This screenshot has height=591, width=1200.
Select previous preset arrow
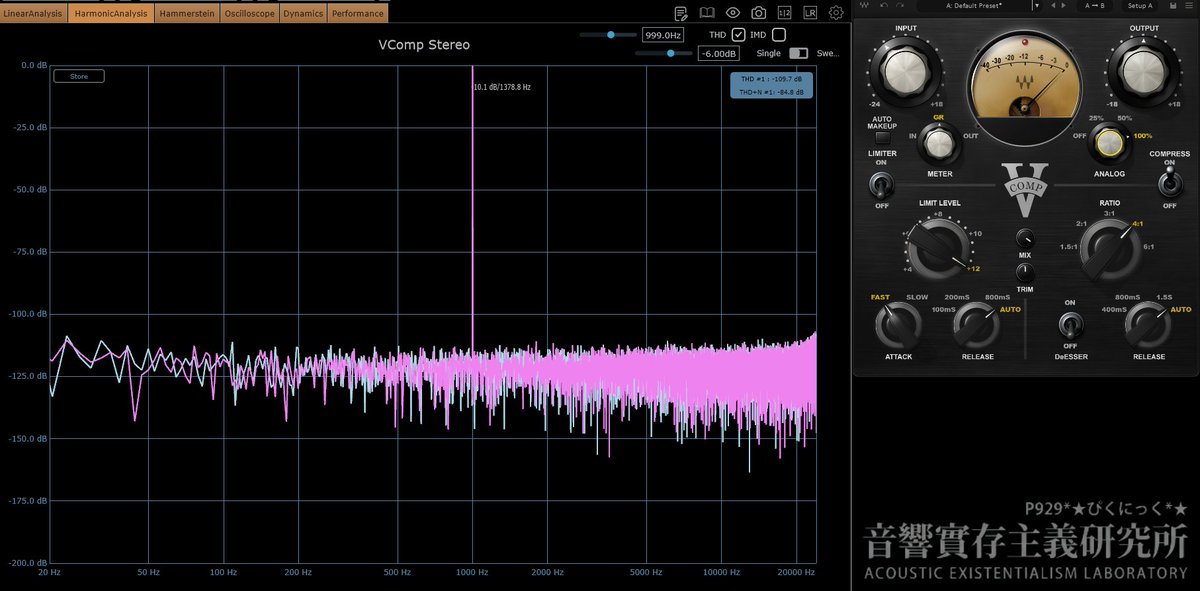tap(1053, 5)
